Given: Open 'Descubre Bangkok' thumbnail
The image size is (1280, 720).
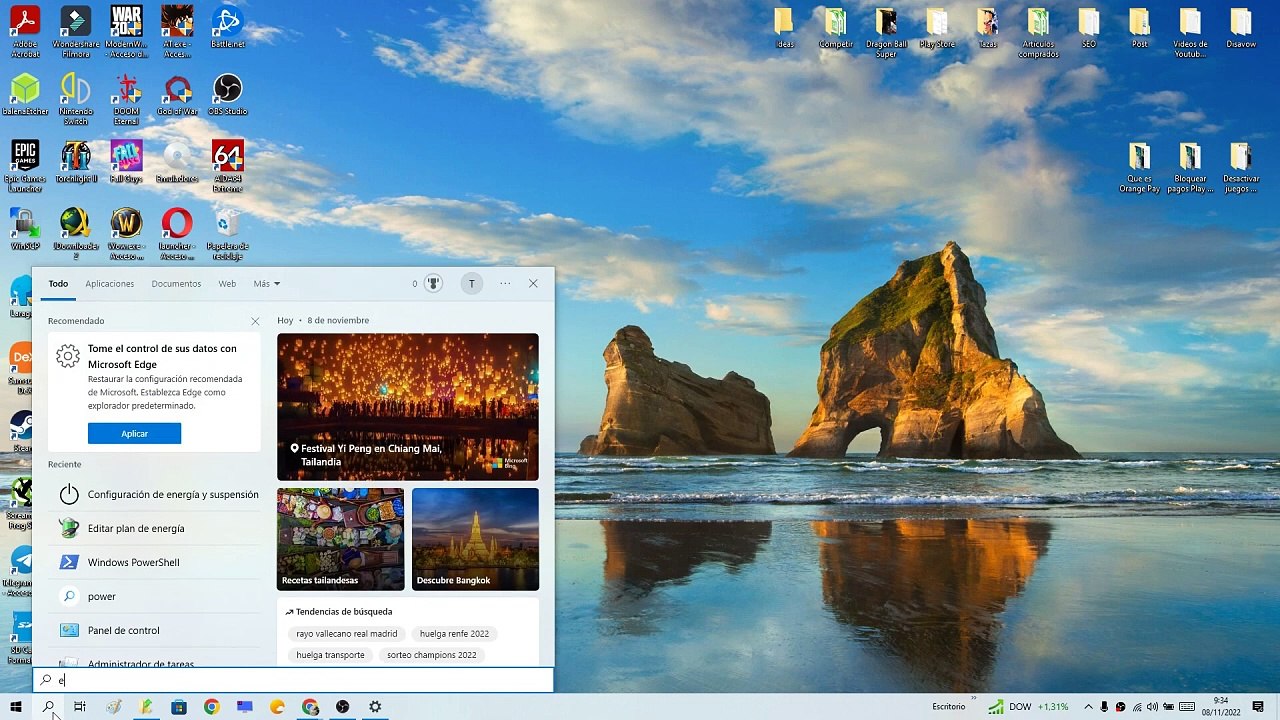Looking at the screenshot, I should coord(475,539).
